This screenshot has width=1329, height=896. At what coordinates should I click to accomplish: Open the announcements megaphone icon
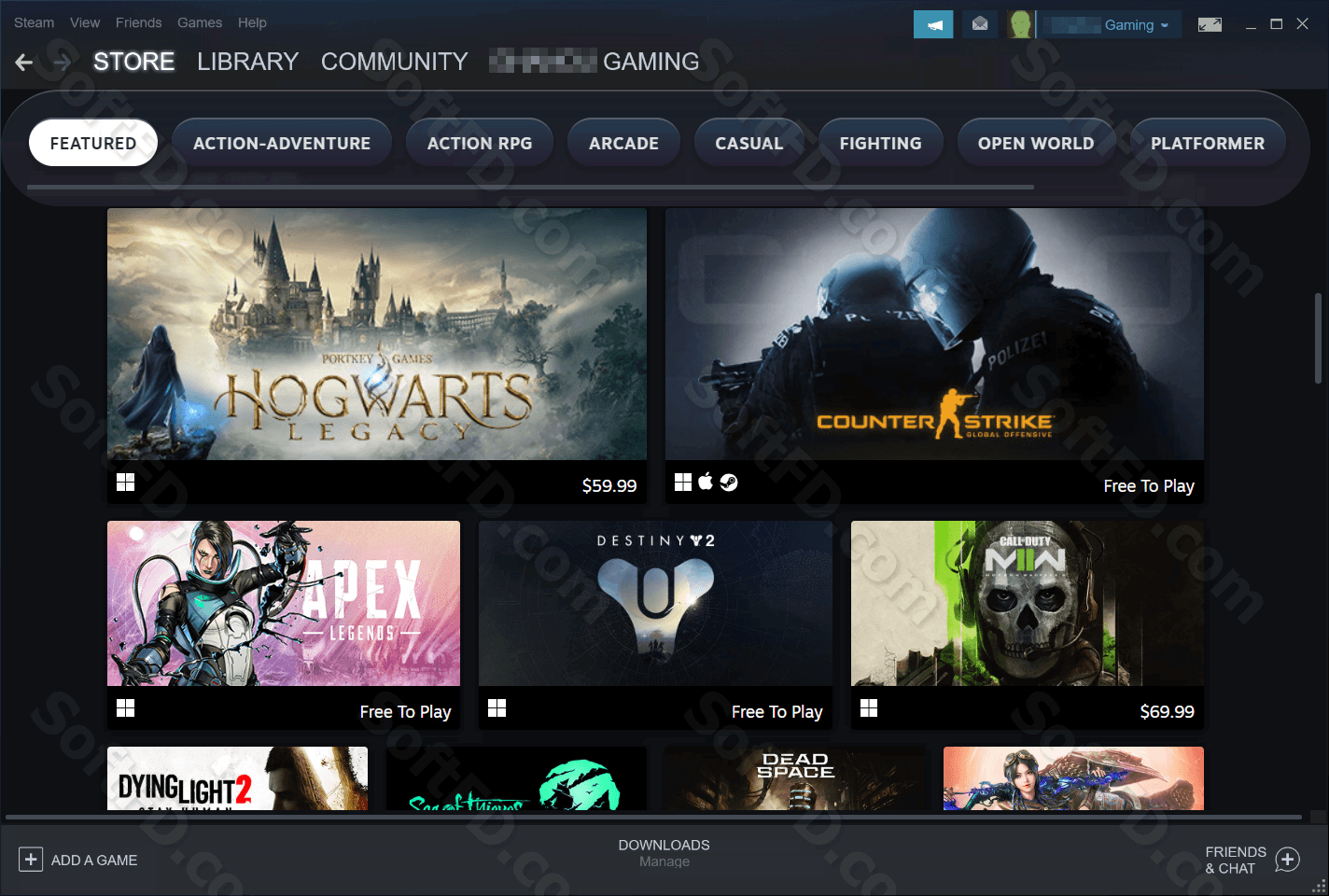click(x=933, y=24)
